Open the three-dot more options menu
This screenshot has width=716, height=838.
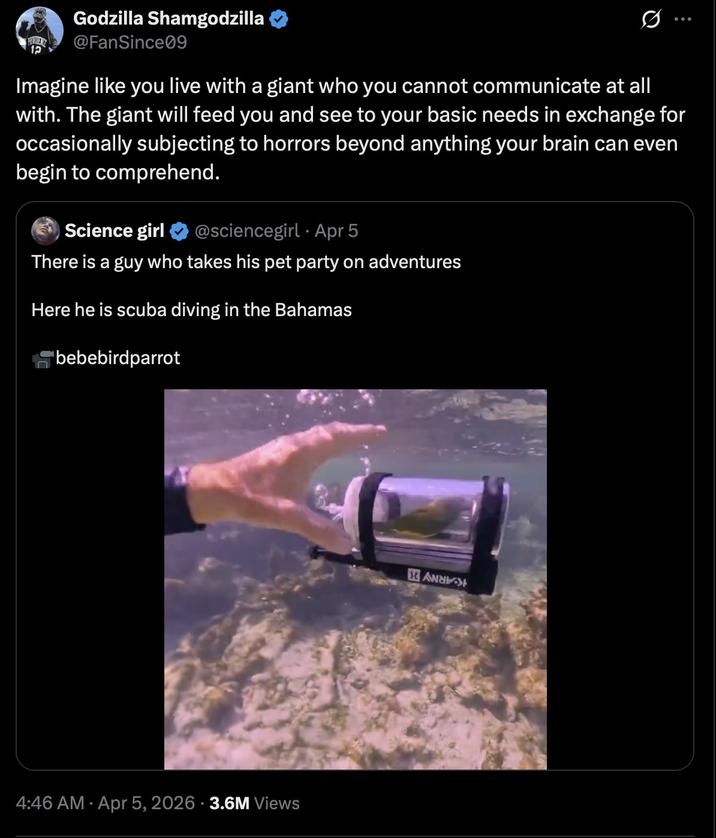(x=683, y=20)
